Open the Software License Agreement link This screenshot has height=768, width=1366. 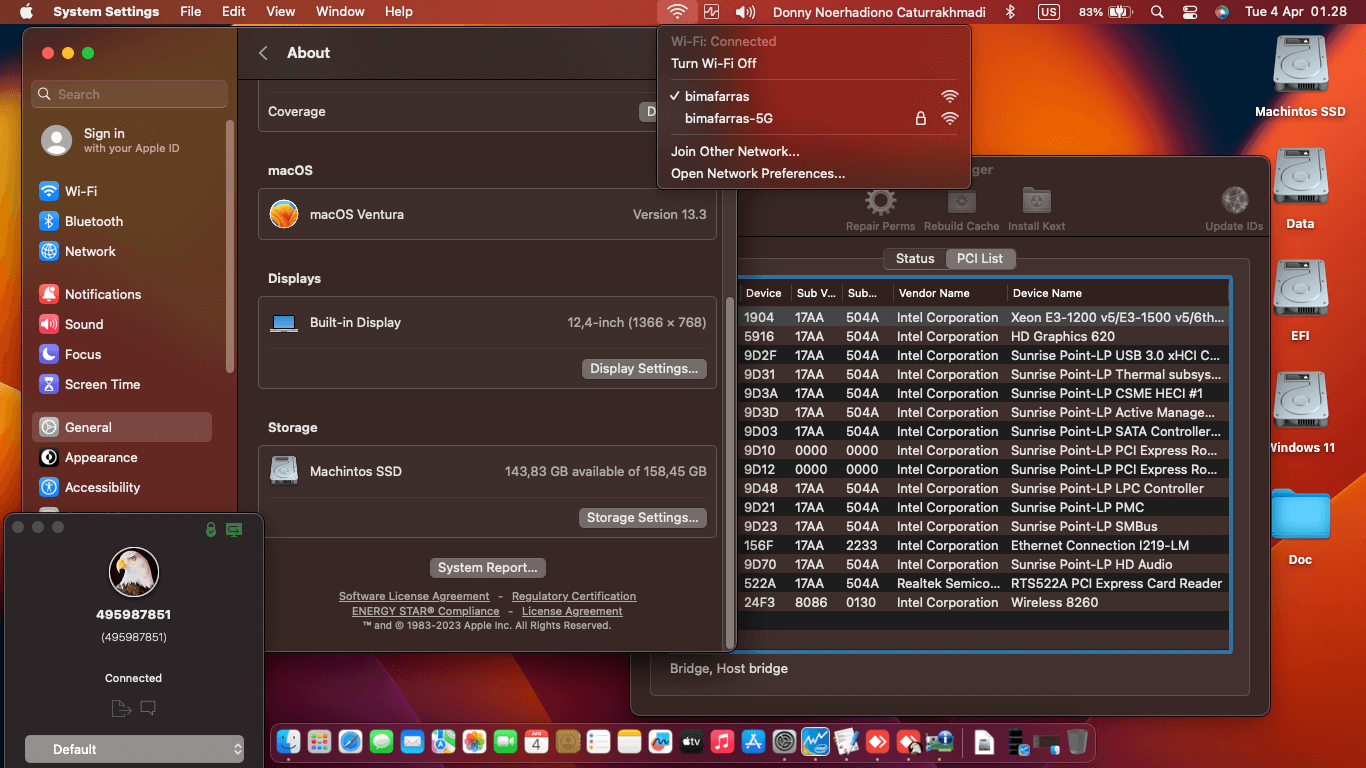click(x=414, y=596)
